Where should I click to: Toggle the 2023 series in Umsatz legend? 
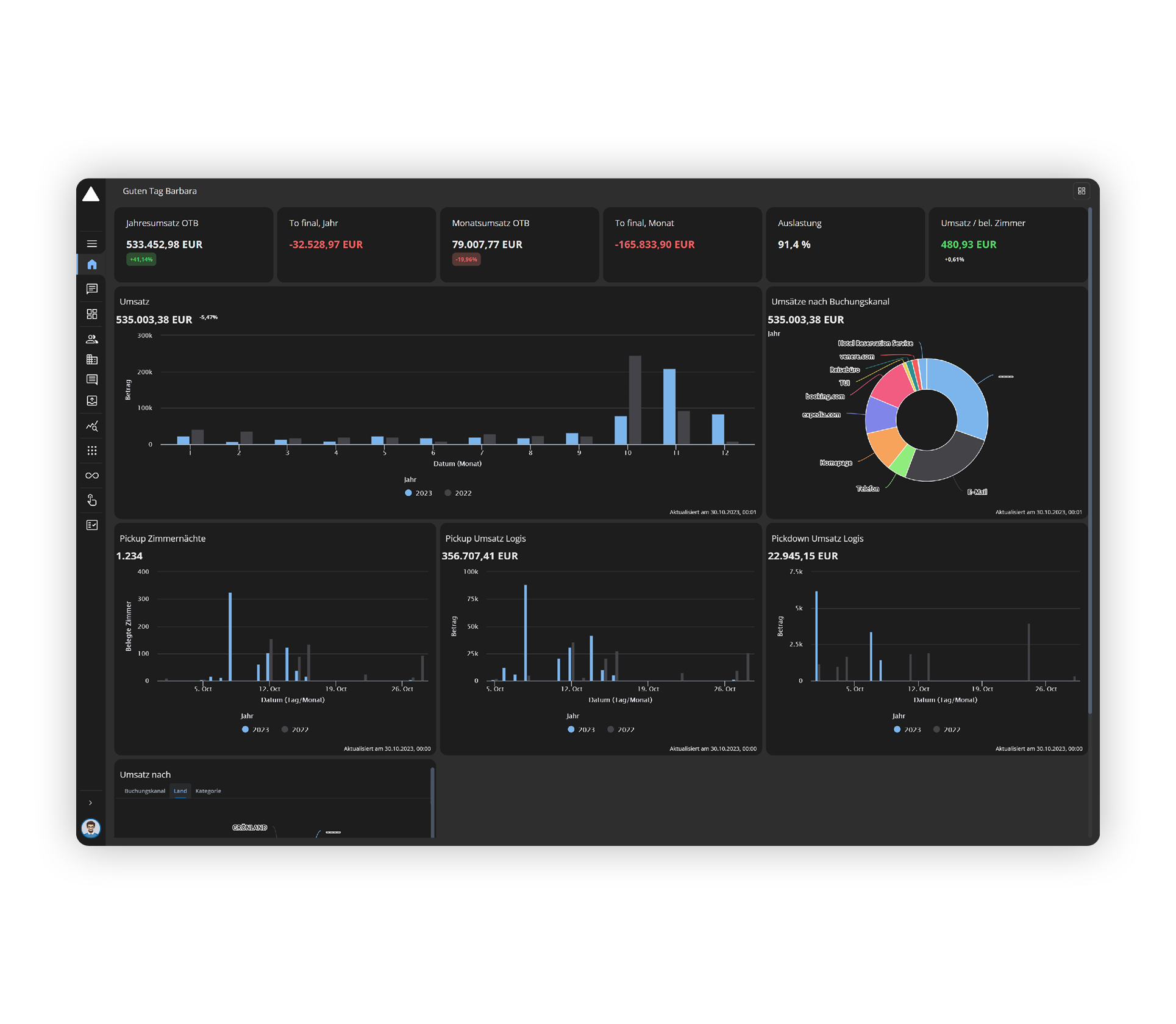click(419, 494)
